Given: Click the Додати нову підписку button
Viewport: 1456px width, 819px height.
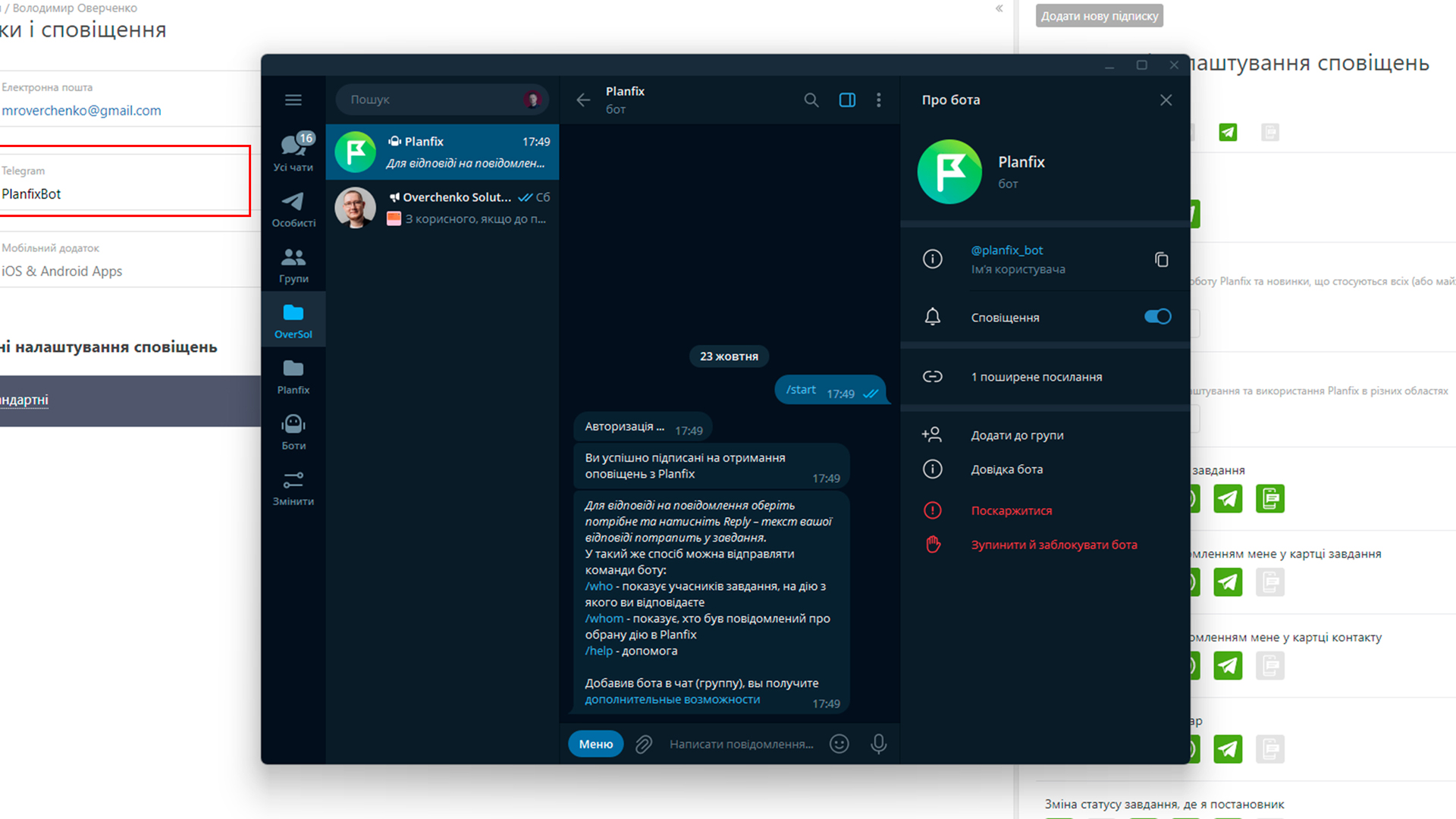Looking at the screenshot, I should pyautogui.click(x=1100, y=16).
